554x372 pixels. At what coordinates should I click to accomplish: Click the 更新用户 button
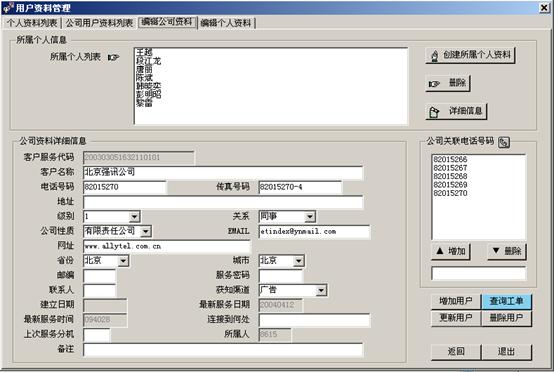[x=456, y=318]
